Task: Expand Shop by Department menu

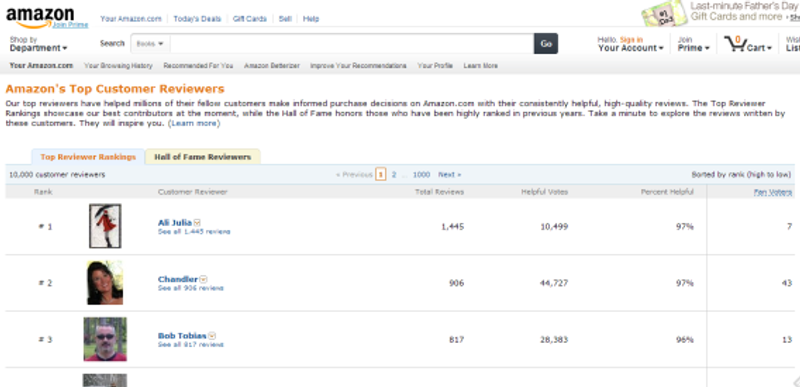Action: [x=38, y=44]
